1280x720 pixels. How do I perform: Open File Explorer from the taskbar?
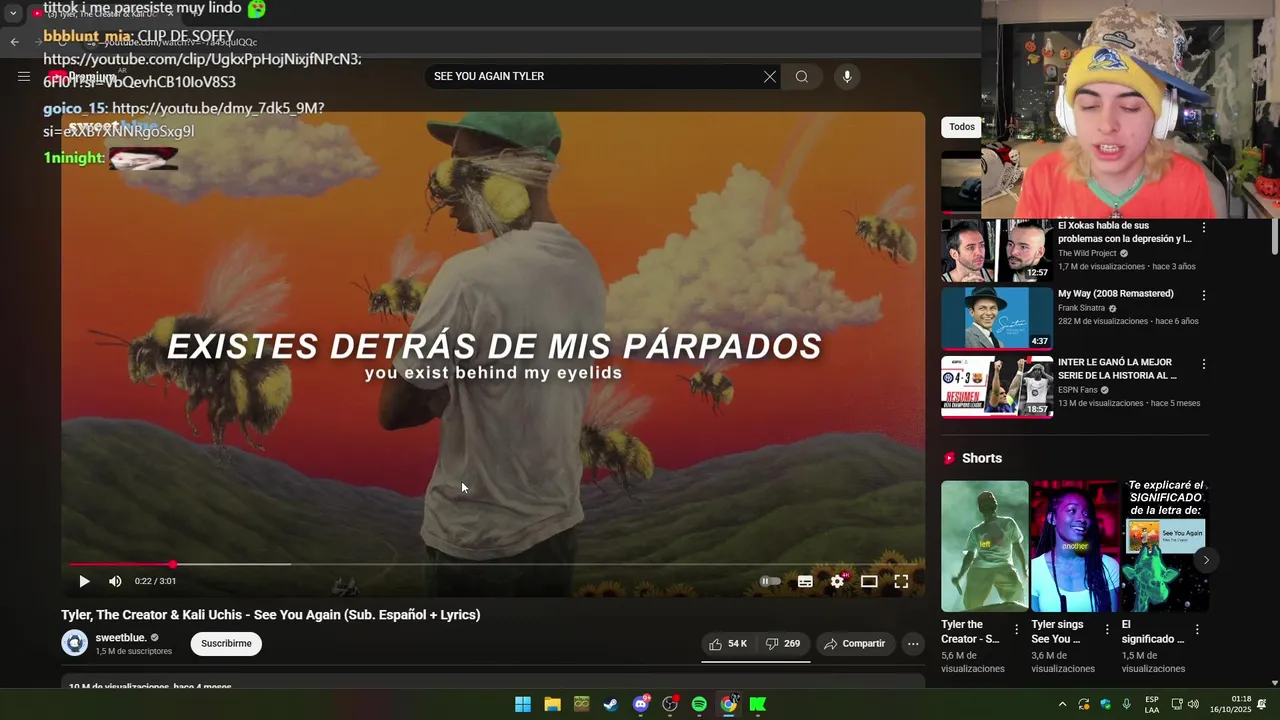tap(552, 704)
